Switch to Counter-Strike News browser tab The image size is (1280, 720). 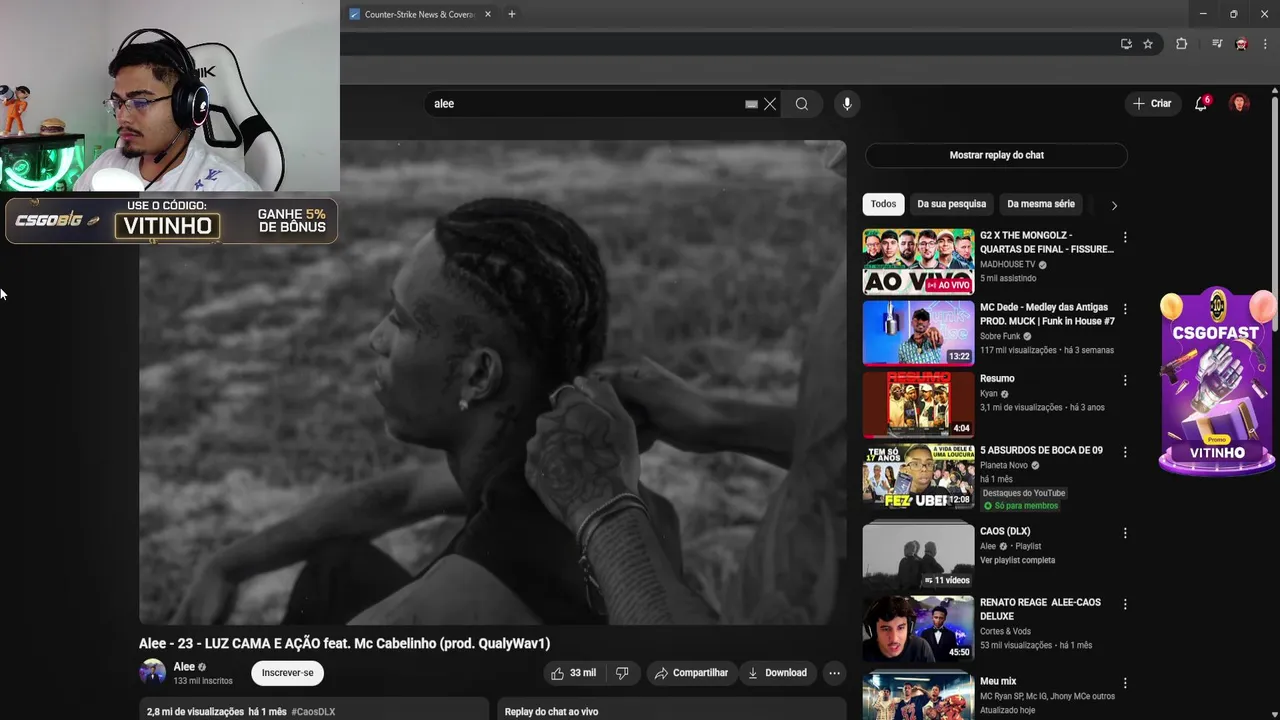tap(419, 14)
